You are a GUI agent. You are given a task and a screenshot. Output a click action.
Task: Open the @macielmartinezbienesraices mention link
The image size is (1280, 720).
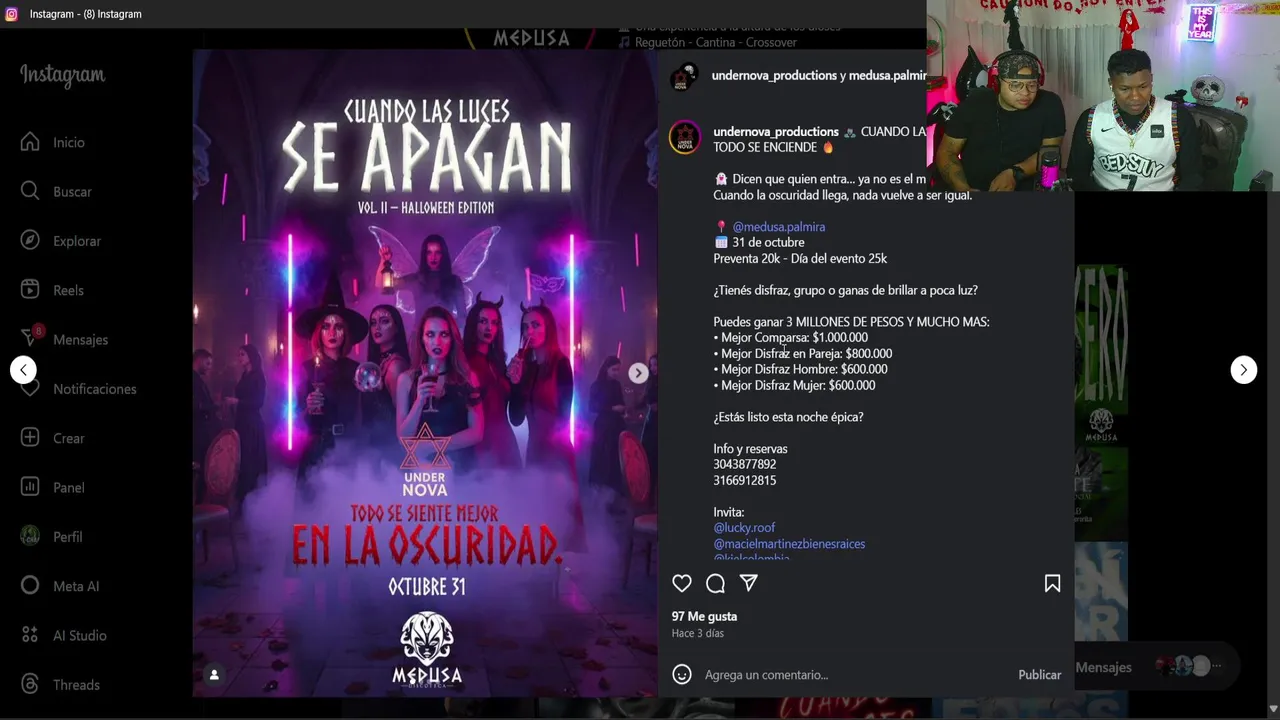tap(789, 544)
